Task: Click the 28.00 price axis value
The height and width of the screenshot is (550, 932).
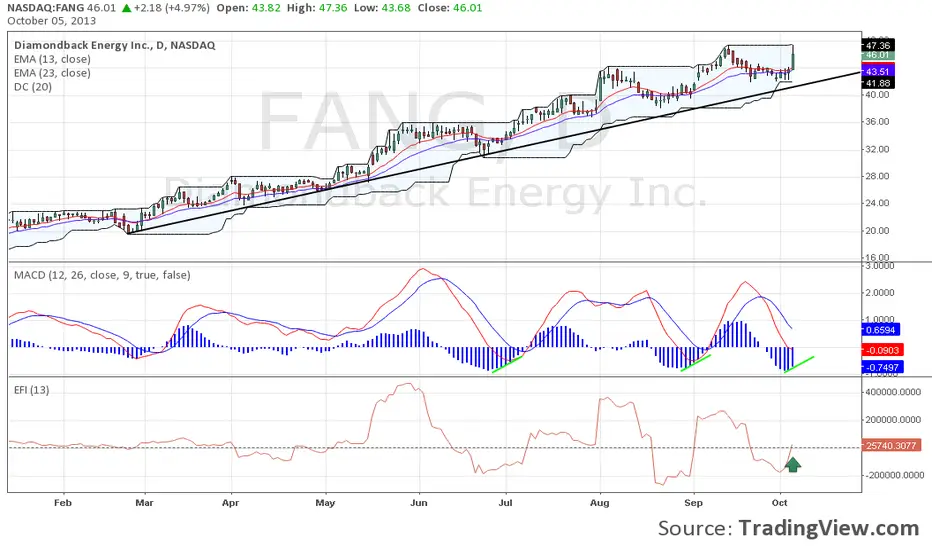Action: [877, 176]
